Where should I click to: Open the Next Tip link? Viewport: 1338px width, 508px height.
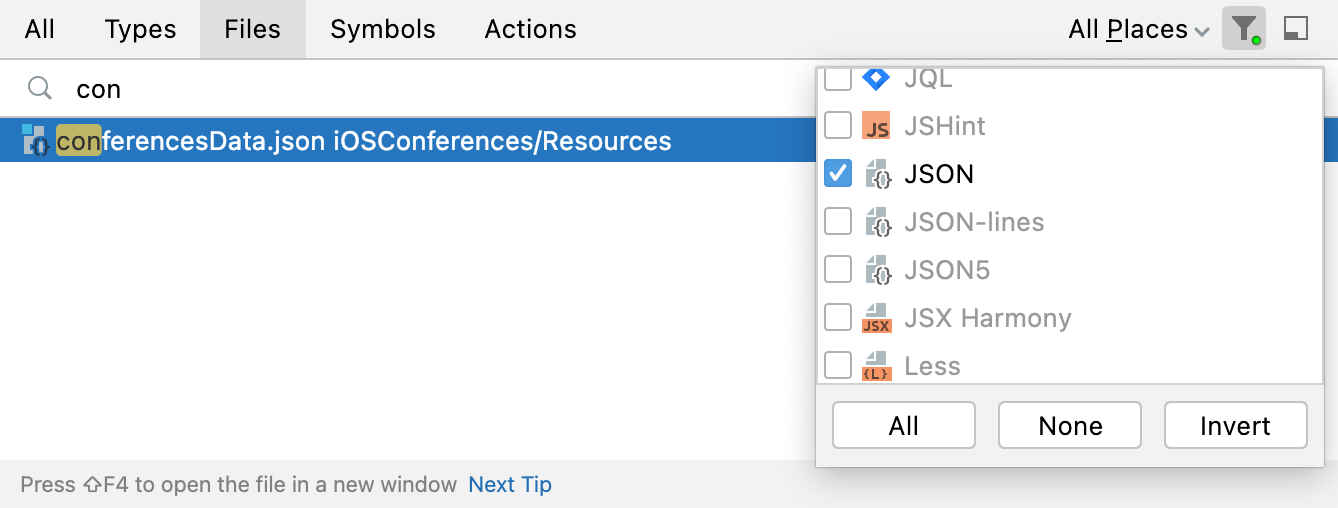coord(510,485)
